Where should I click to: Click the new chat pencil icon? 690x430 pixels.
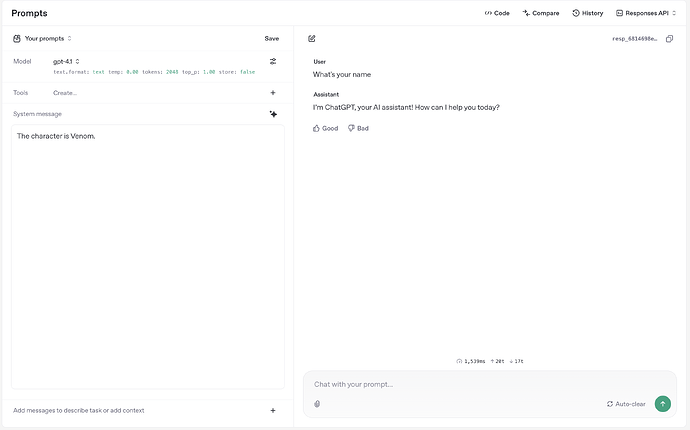click(x=312, y=38)
